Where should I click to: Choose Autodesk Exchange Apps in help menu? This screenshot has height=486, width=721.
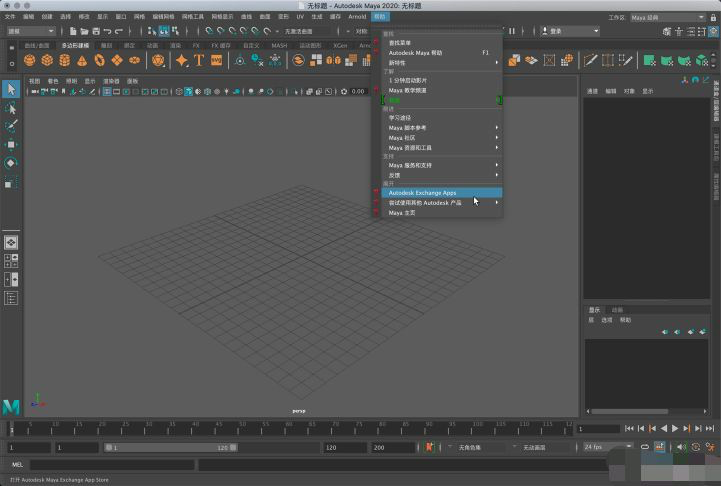point(441,193)
